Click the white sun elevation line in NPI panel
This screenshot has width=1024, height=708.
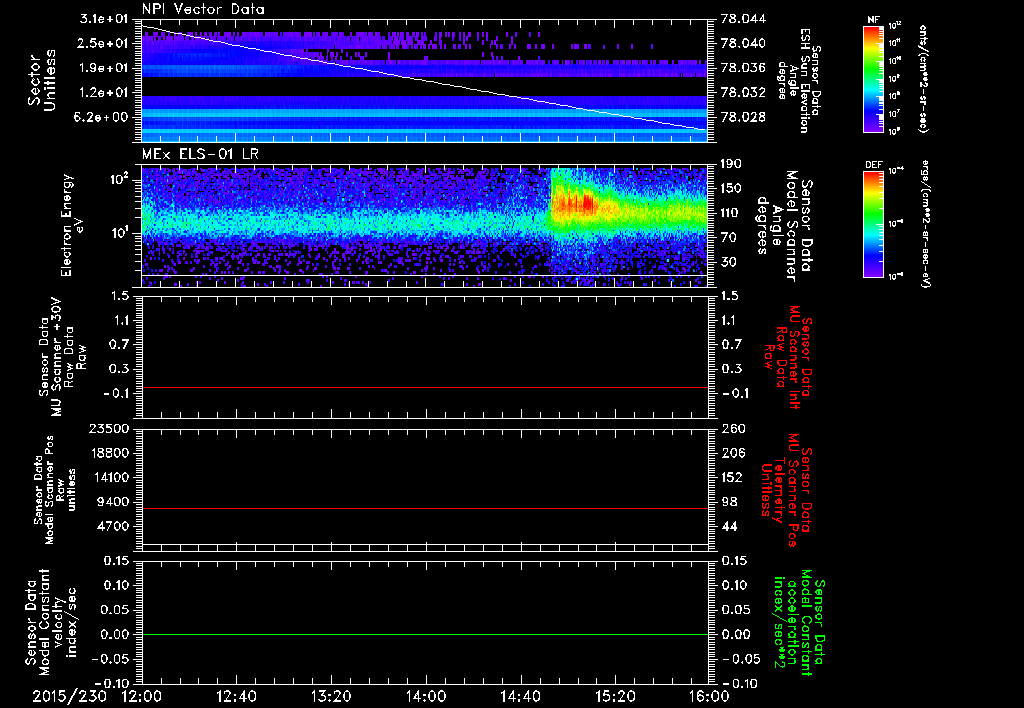click(424, 78)
